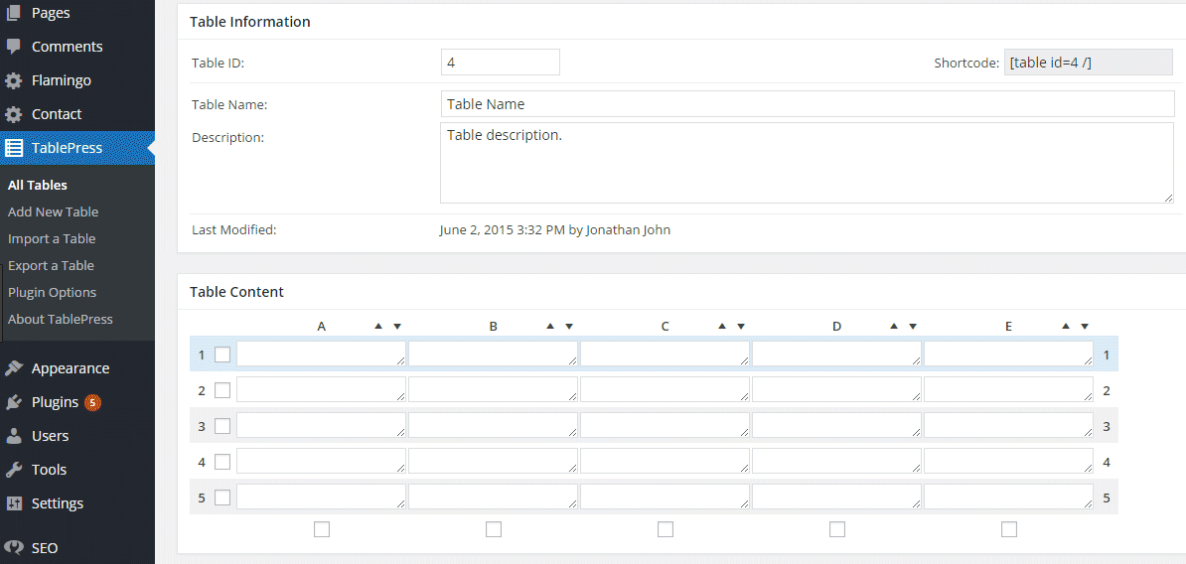Click the Plugins update count badge
The image size is (1186, 564).
click(92, 402)
